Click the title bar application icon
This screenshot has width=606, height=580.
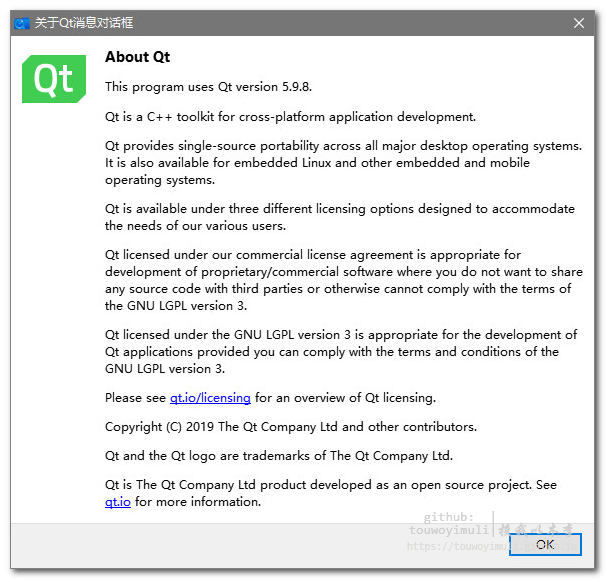coord(22,24)
